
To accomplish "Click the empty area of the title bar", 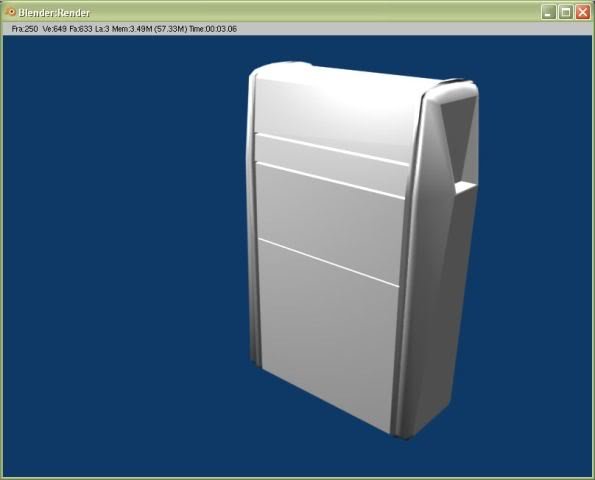I will 315,12.
